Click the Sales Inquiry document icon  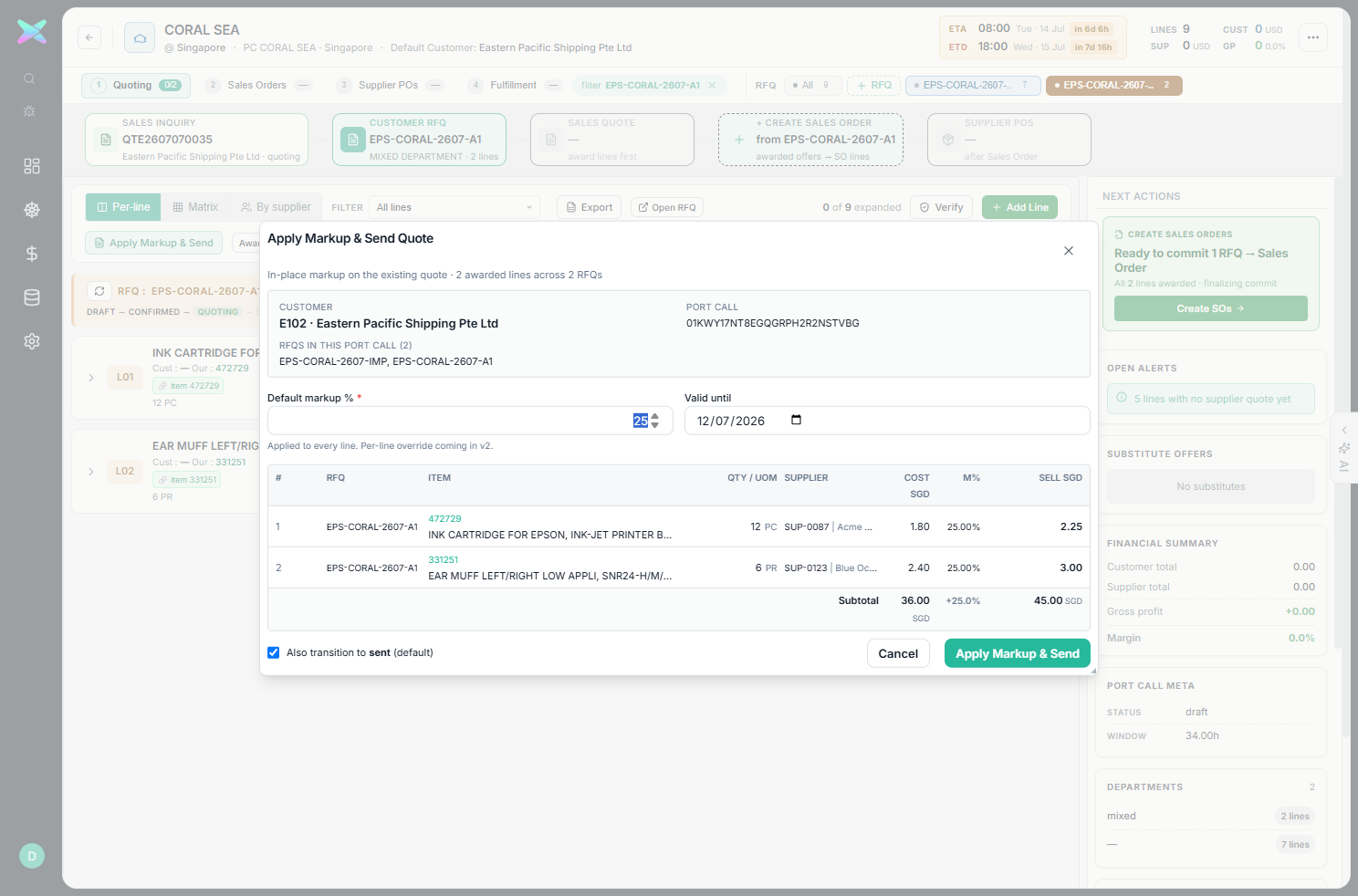click(106, 140)
